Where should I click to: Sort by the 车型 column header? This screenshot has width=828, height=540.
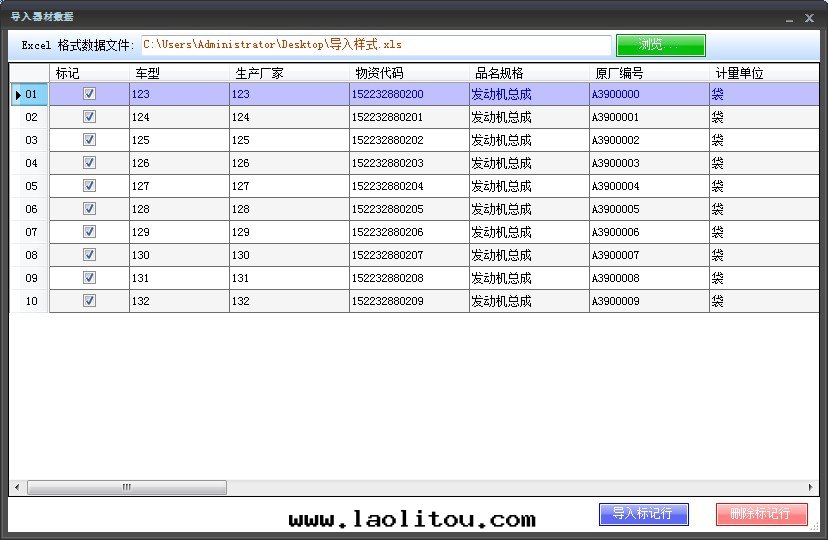(x=178, y=73)
